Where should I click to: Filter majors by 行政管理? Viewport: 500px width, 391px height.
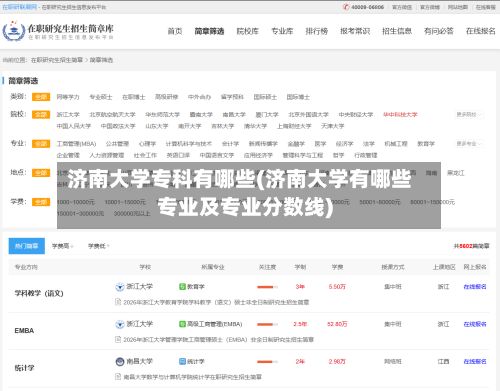click(366, 155)
